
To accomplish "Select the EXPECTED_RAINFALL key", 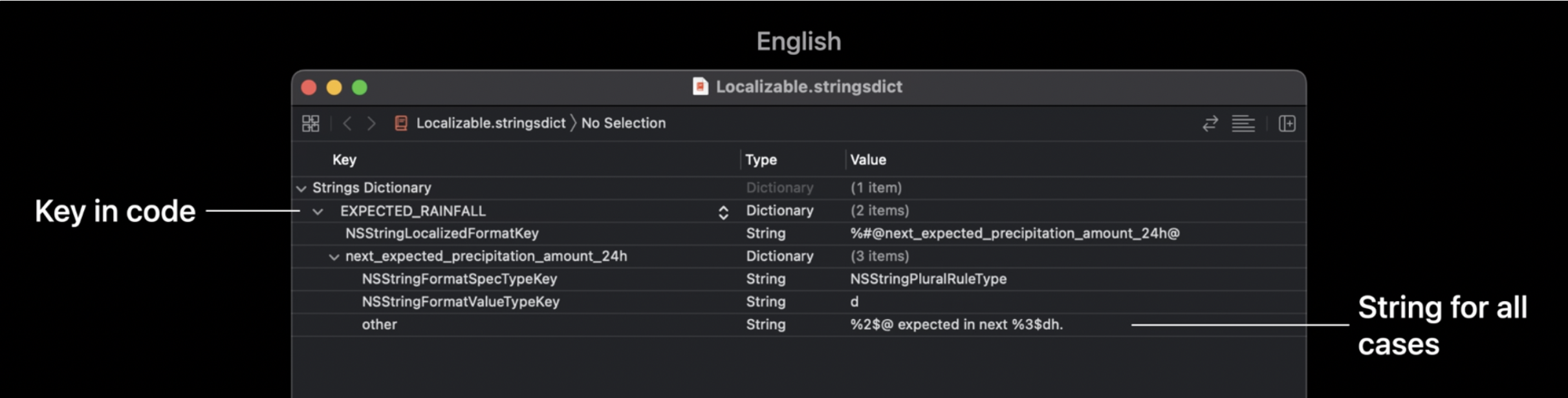I will pyautogui.click(x=413, y=211).
